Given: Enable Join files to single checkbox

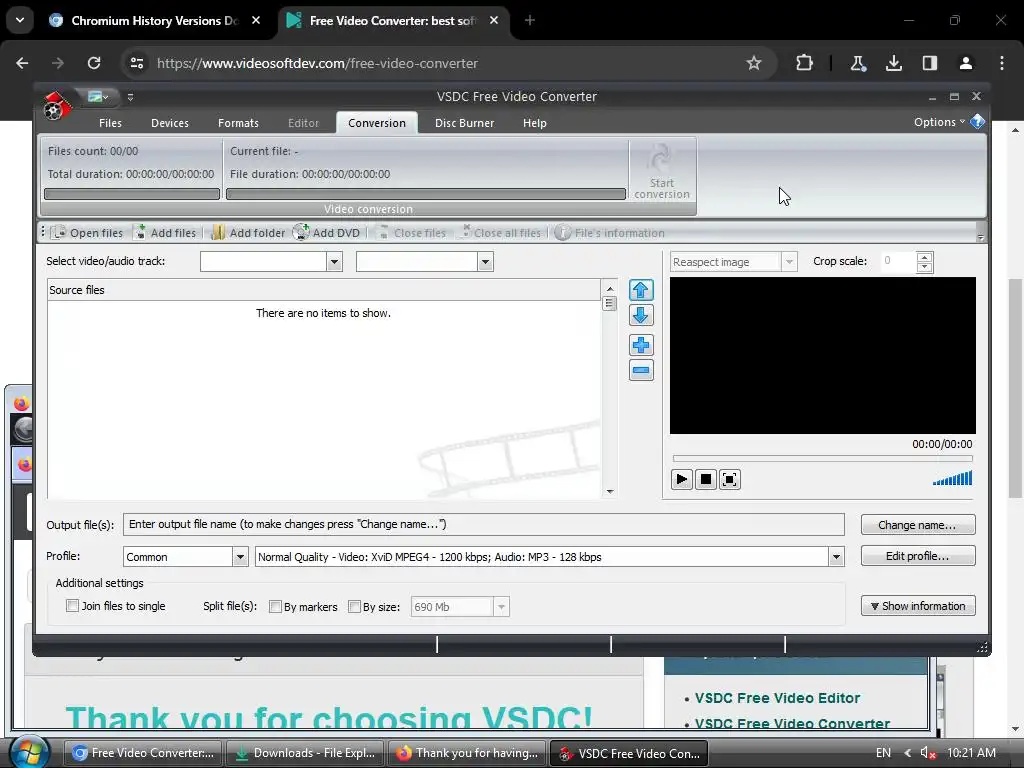Looking at the screenshot, I should pos(72,606).
